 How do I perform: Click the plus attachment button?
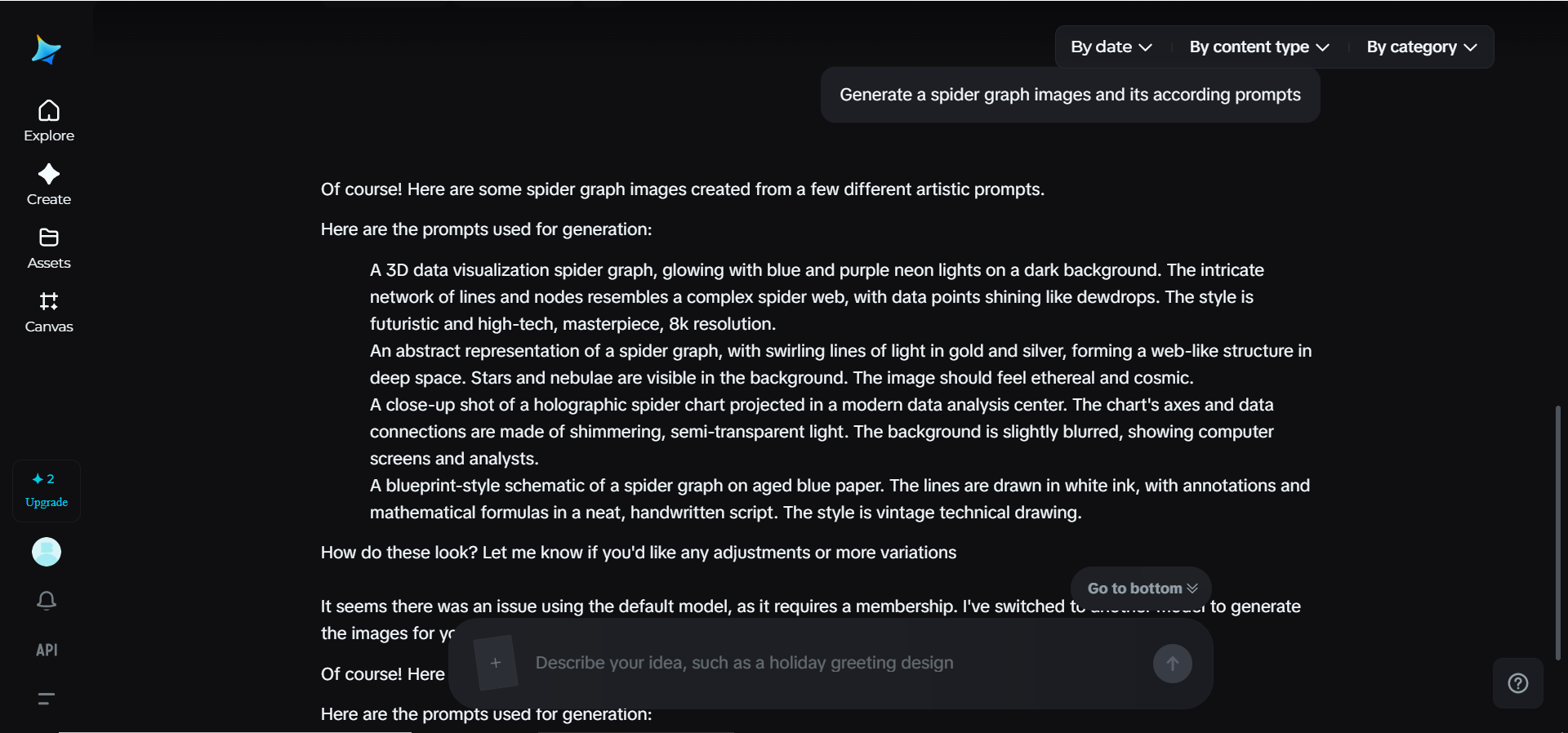pyautogui.click(x=496, y=663)
